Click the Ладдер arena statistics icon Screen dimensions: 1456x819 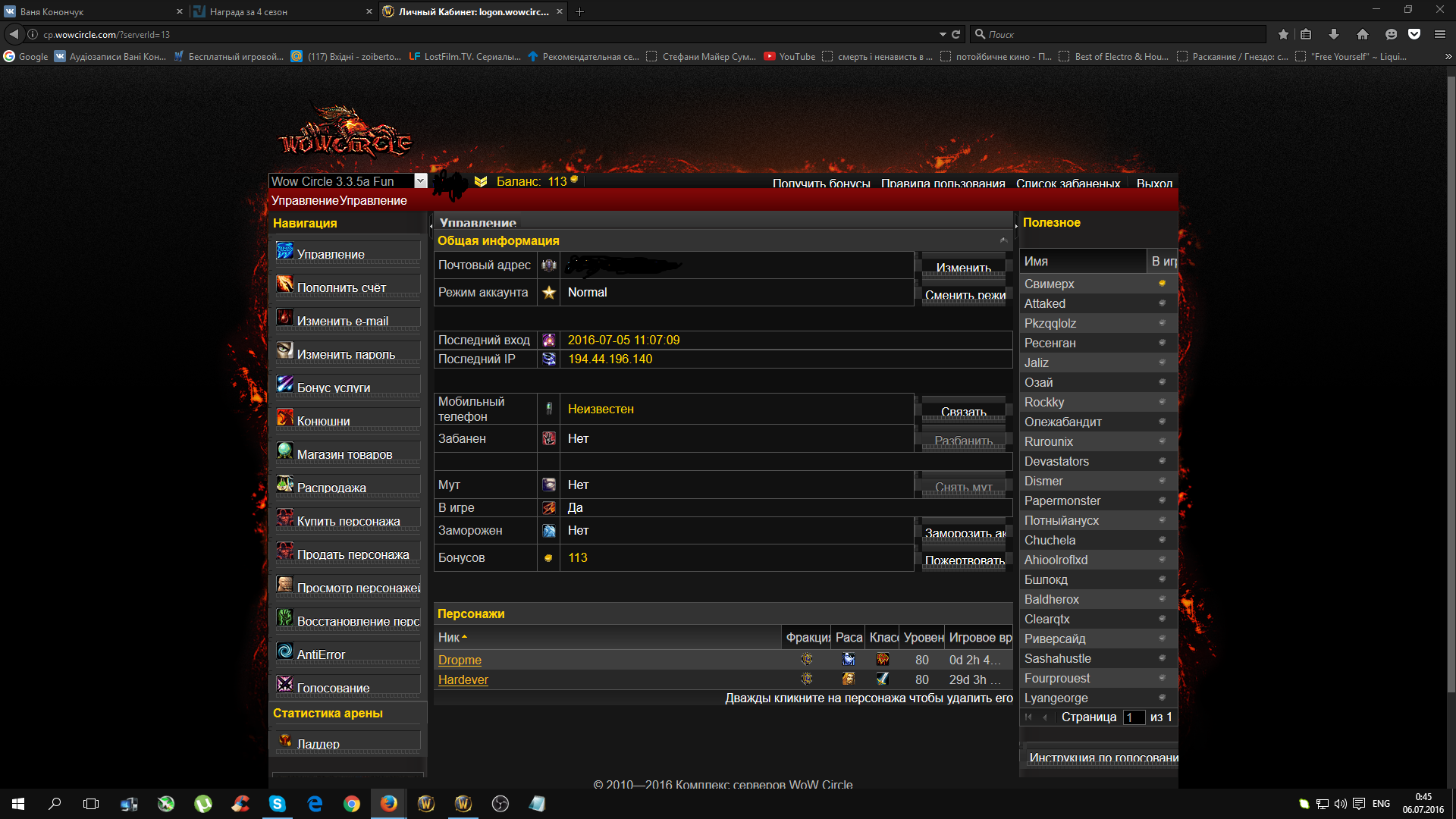[284, 741]
